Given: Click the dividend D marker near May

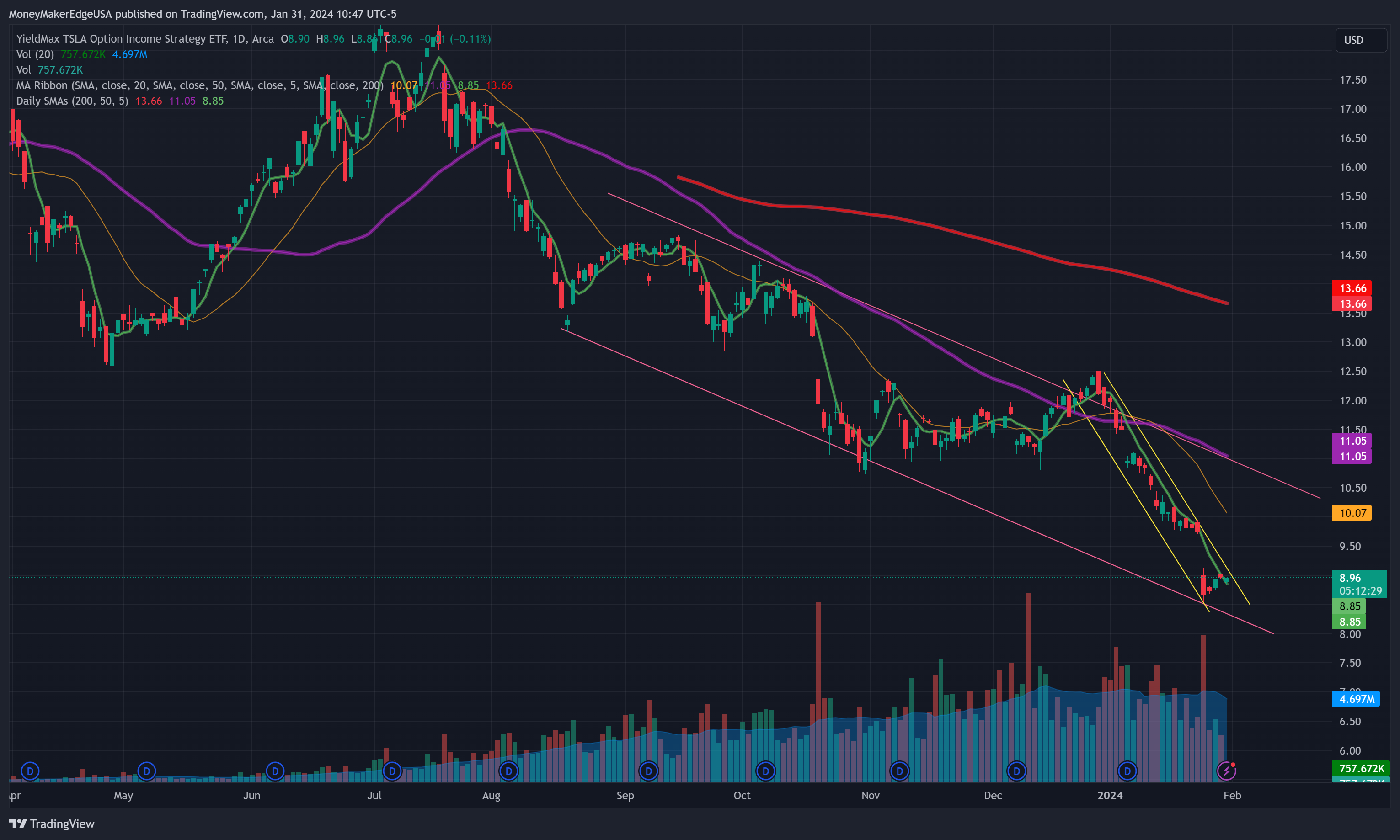Looking at the screenshot, I should [147, 771].
